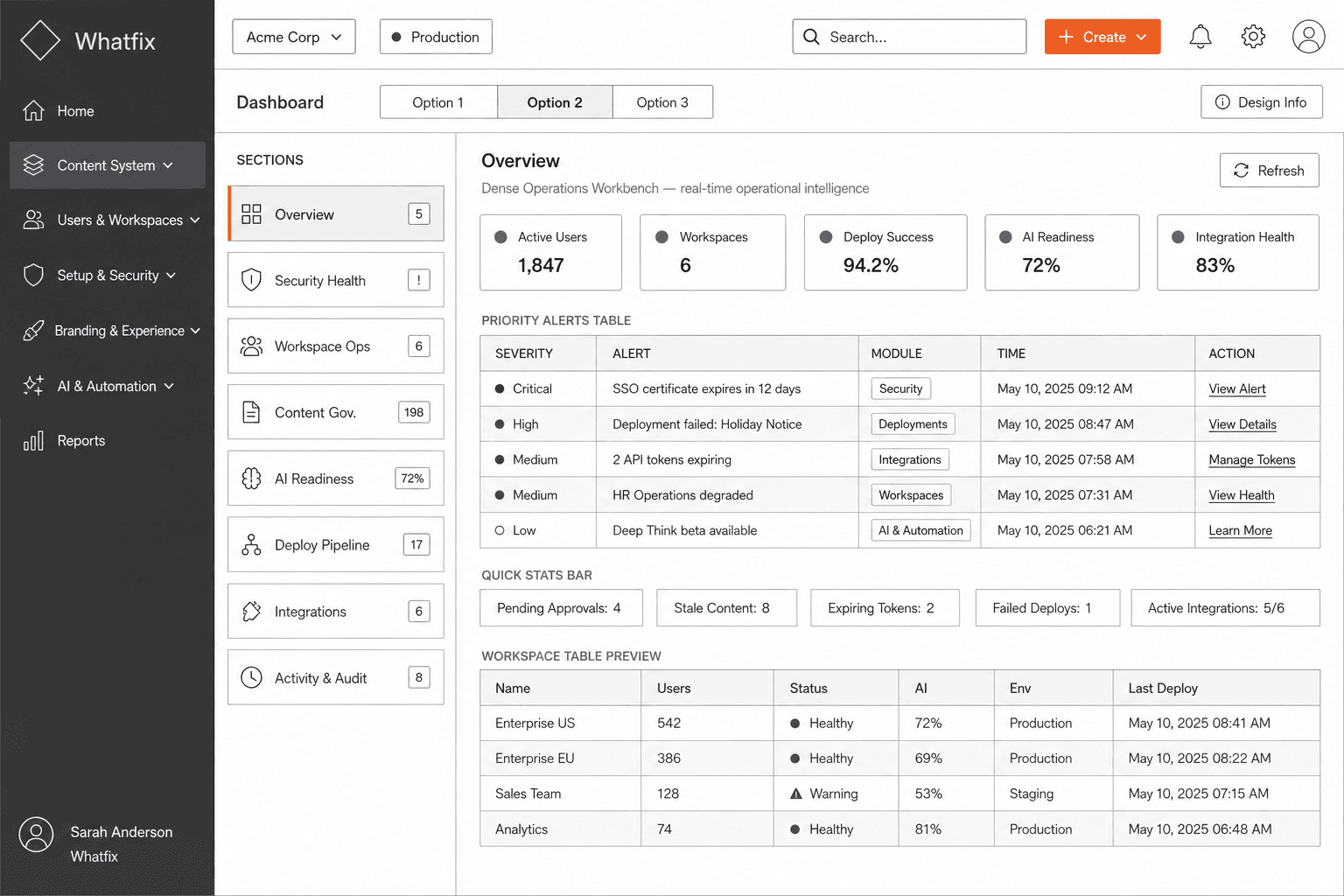Click the Refresh button

(x=1270, y=171)
